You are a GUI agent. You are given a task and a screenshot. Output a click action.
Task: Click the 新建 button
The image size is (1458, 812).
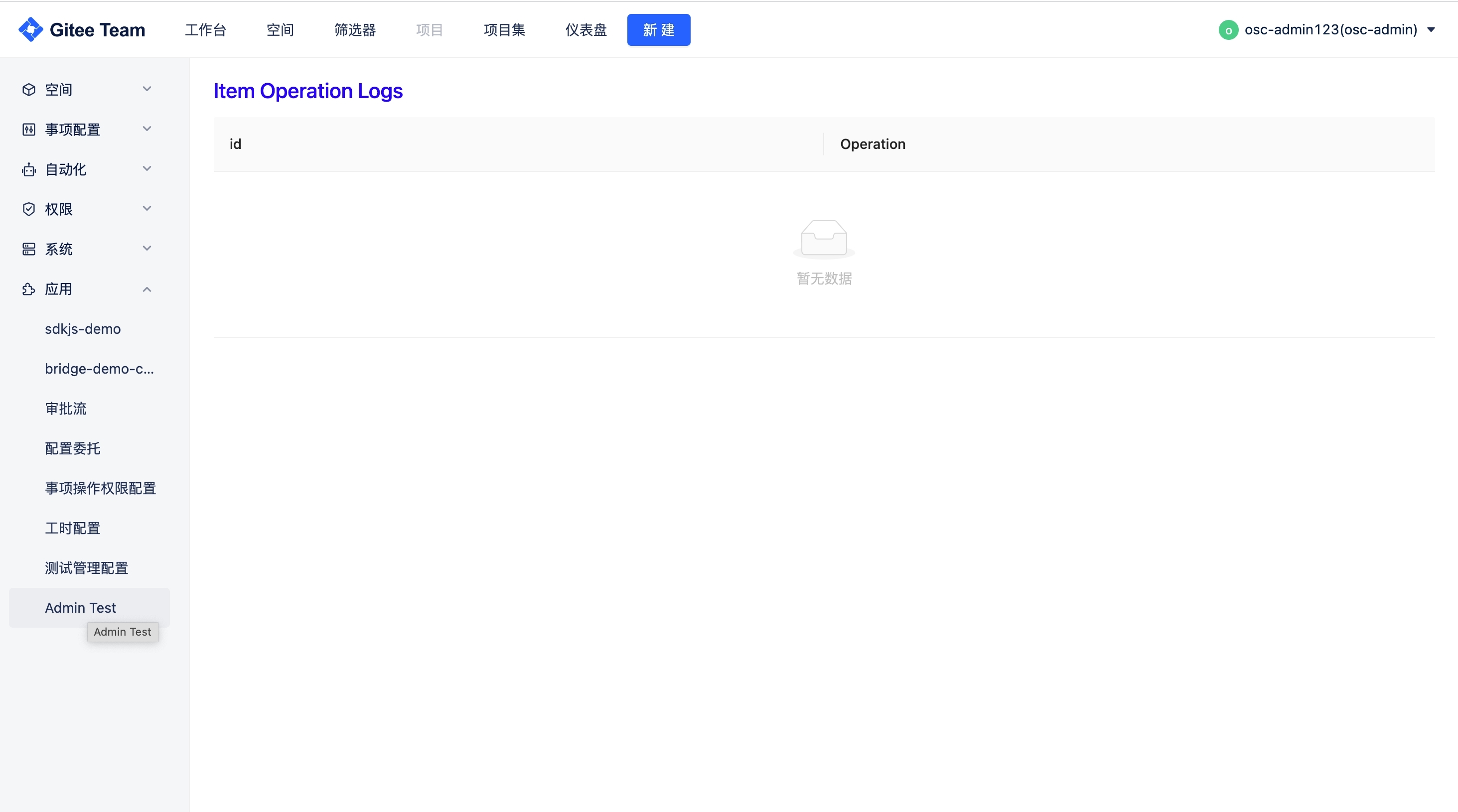(658, 30)
